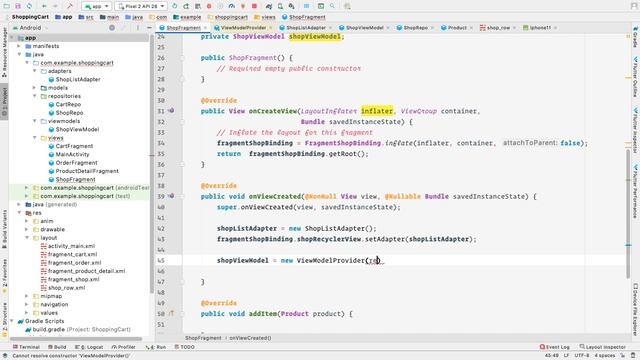Click the project panel locate target icon
The width and height of the screenshot is (640, 360).
112,28
